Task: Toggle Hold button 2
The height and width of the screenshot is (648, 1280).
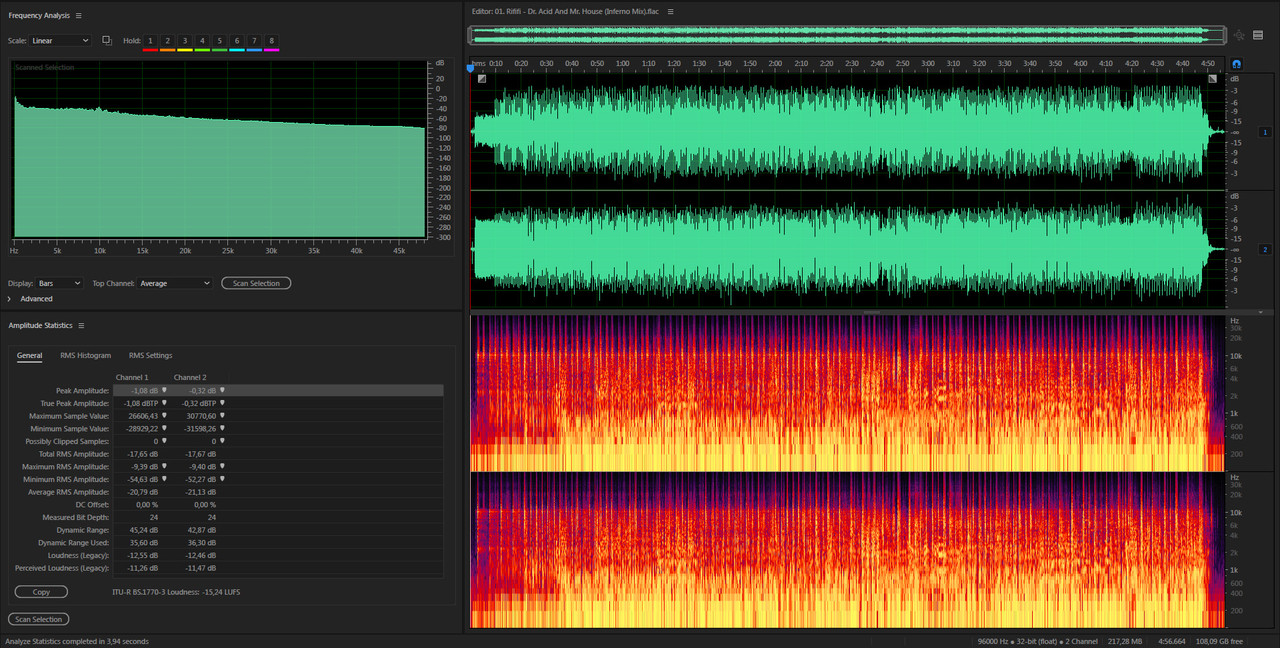Action: 168,40
